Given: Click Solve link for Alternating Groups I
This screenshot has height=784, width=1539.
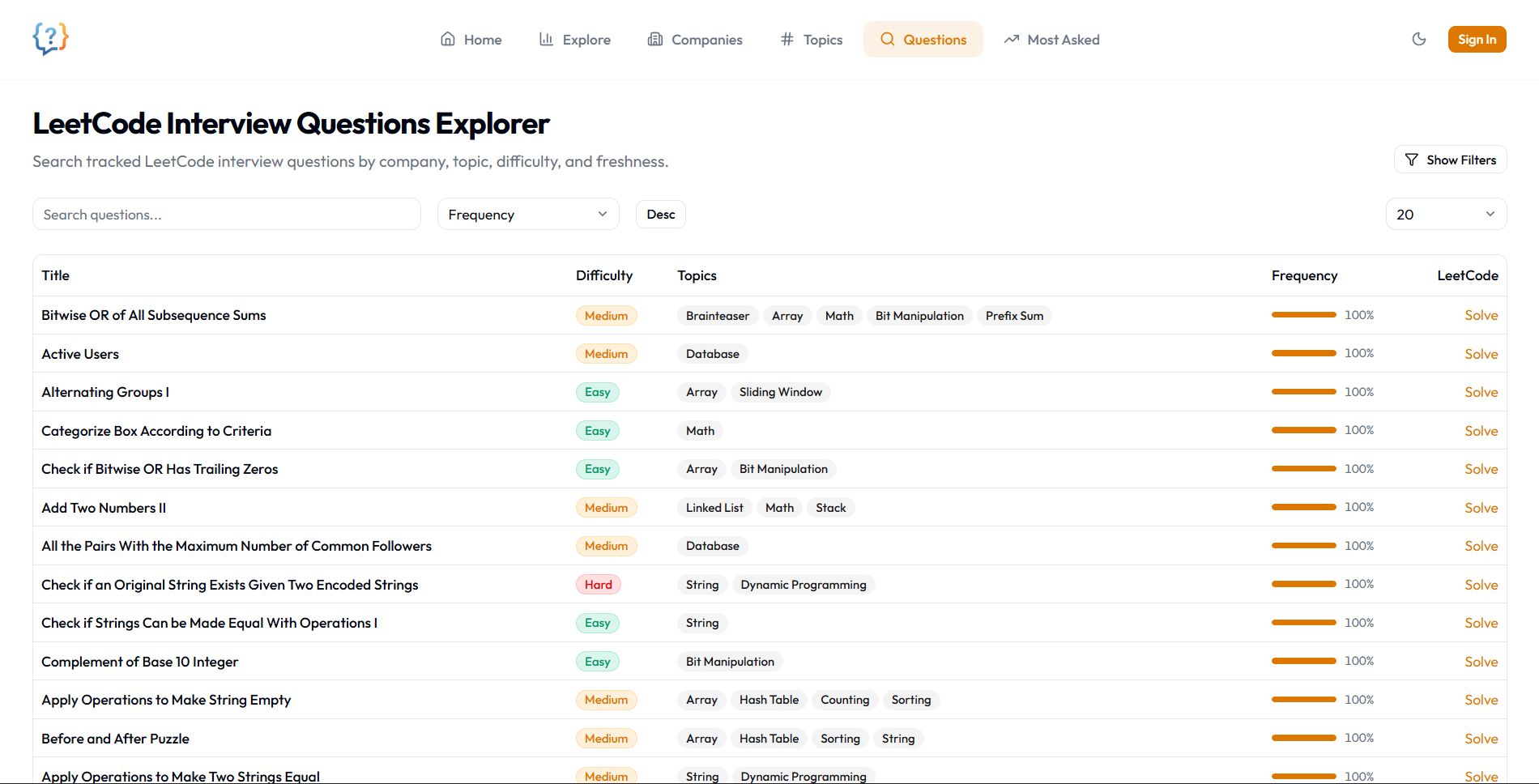Looking at the screenshot, I should pos(1481,392).
